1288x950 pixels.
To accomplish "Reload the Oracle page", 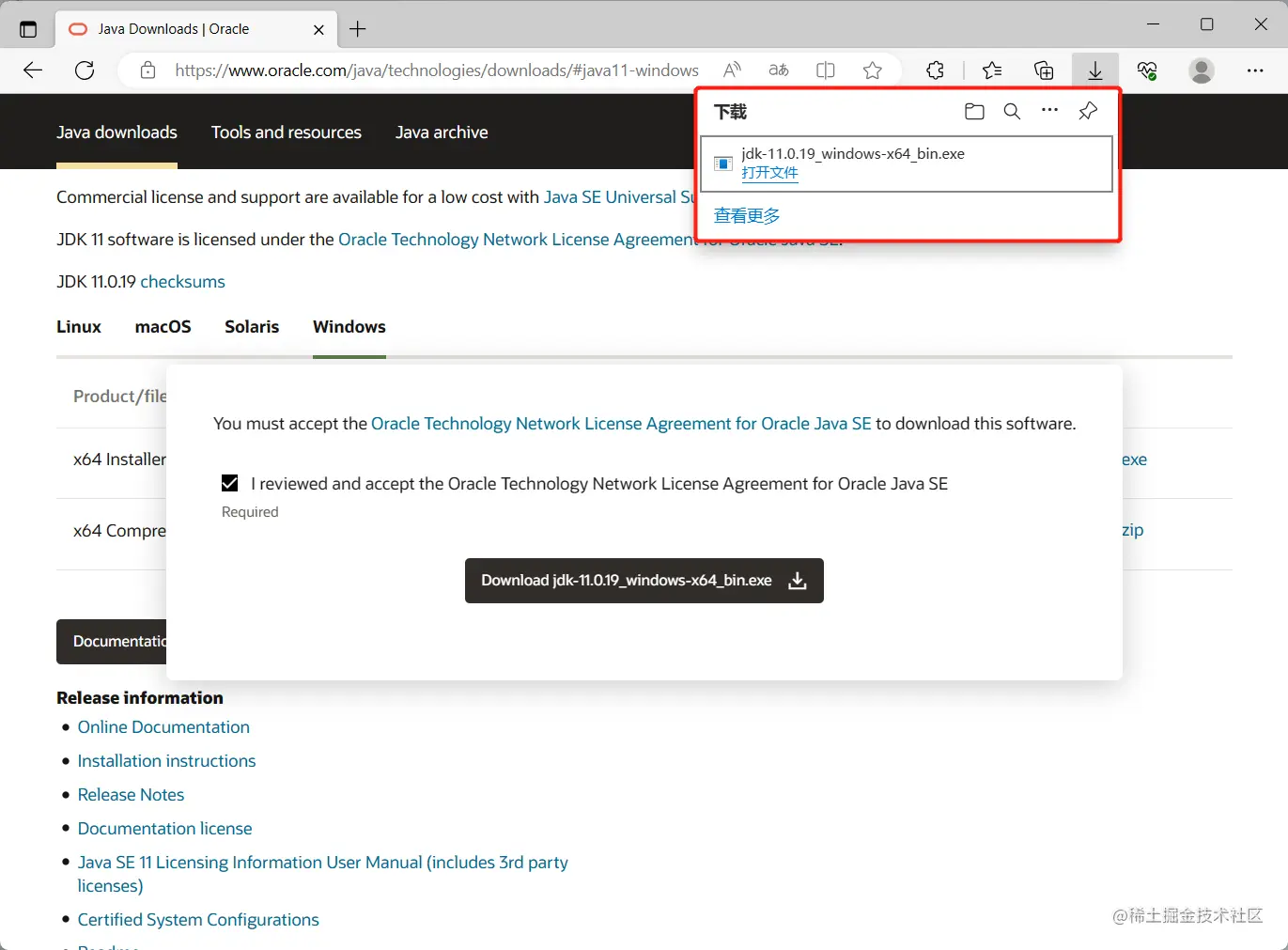I will tap(85, 70).
